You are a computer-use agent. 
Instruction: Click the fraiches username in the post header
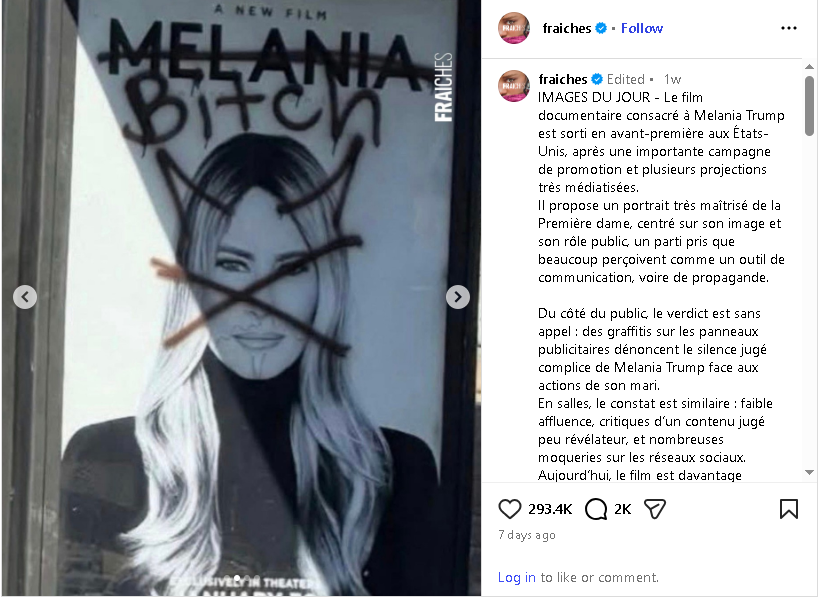tap(566, 28)
